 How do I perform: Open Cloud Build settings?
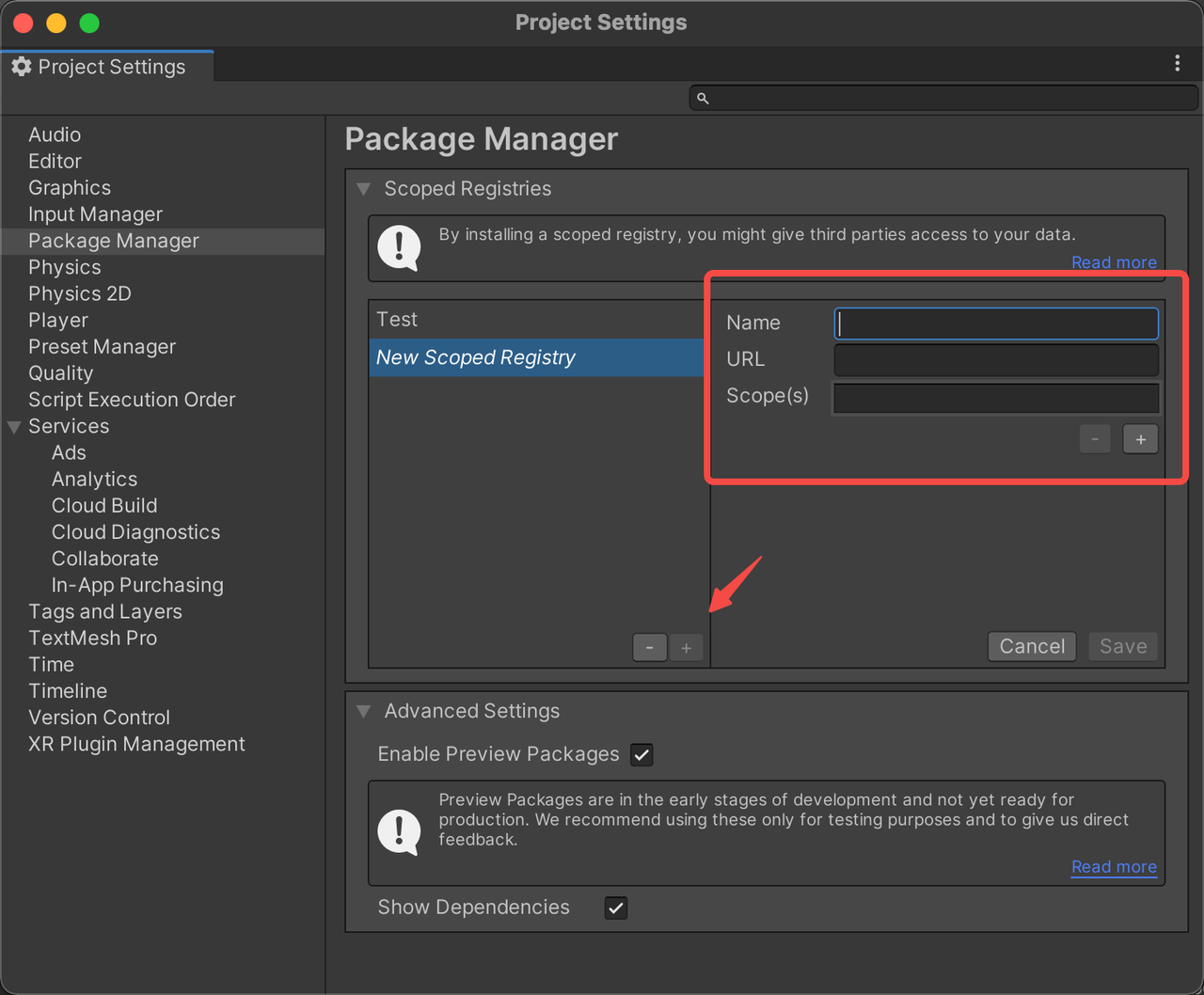[x=104, y=505]
